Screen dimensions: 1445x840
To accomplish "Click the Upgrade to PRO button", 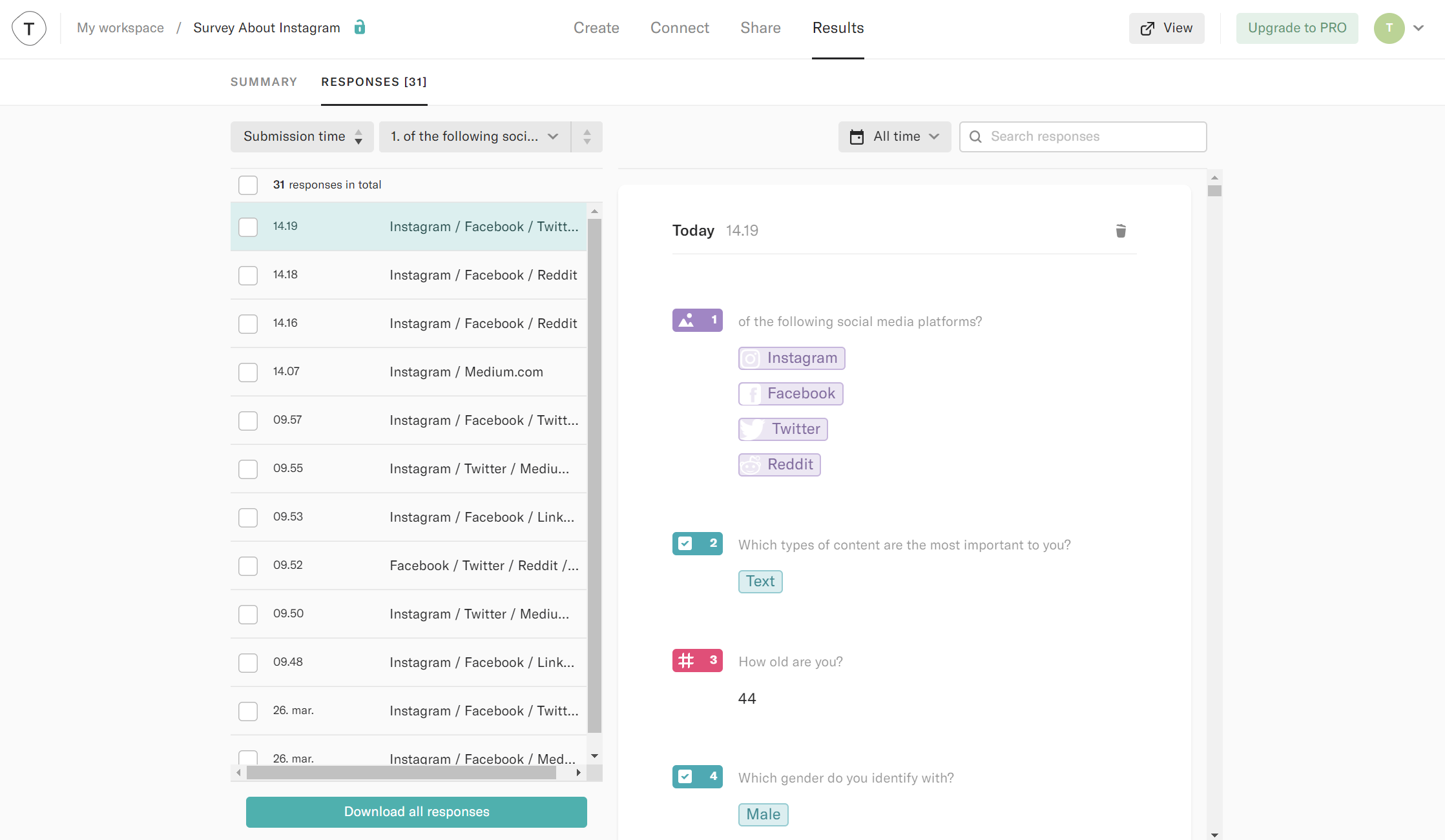I will point(1296,28).
